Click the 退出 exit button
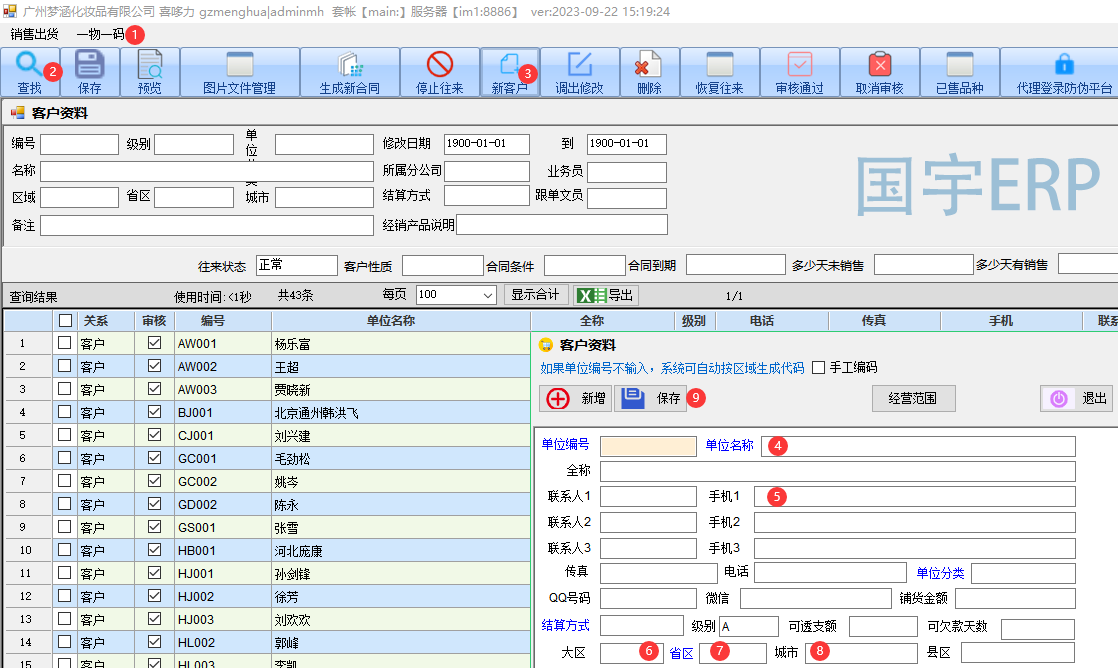The width and height of the screenshot is (1118, 668). click(x=1076, y=399)
